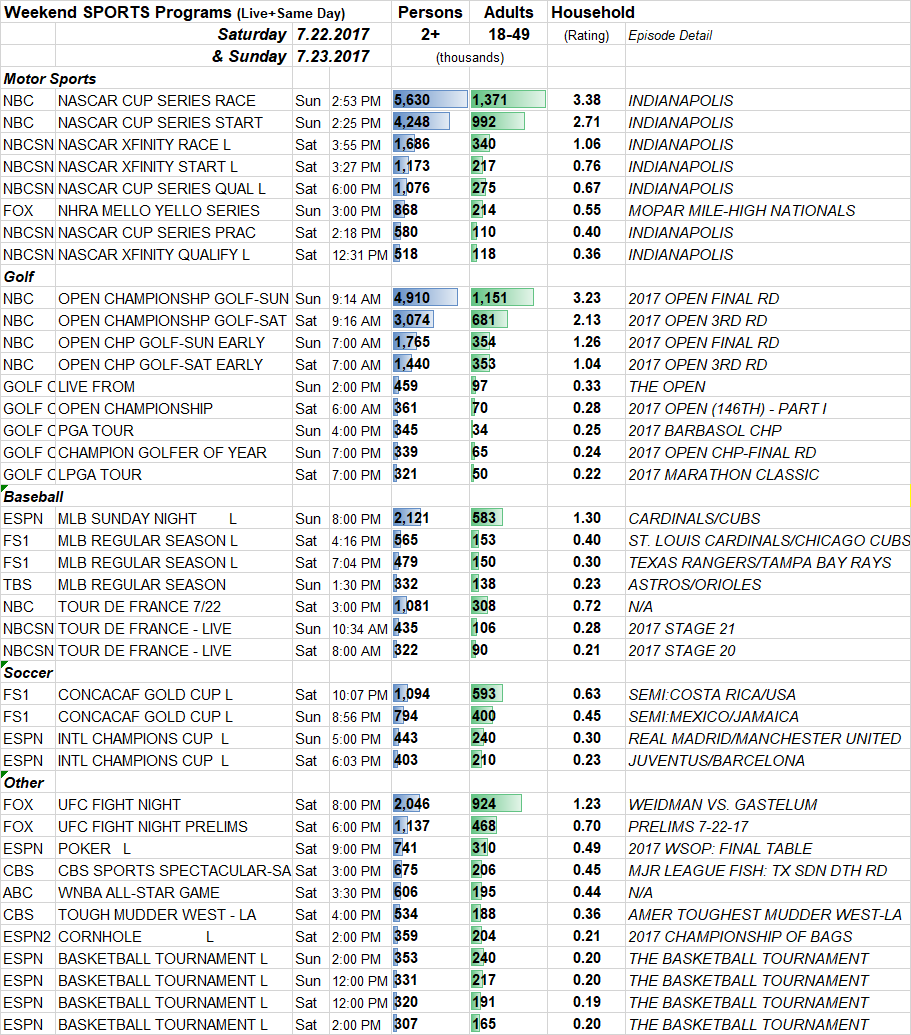Select the 'Motor Sports' section header
The image size is (911, 1035).
click(50, 79)
